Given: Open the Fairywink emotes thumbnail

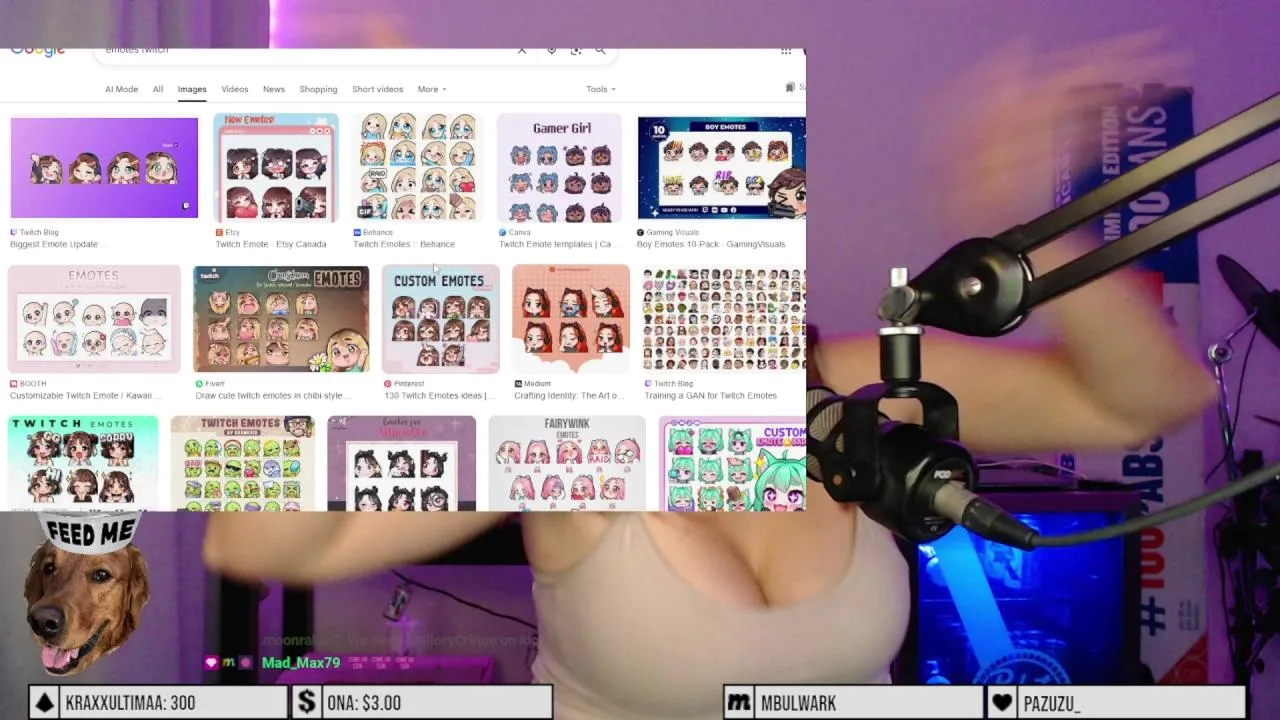Looking at the screenshot, I should [x=567, y=463].
